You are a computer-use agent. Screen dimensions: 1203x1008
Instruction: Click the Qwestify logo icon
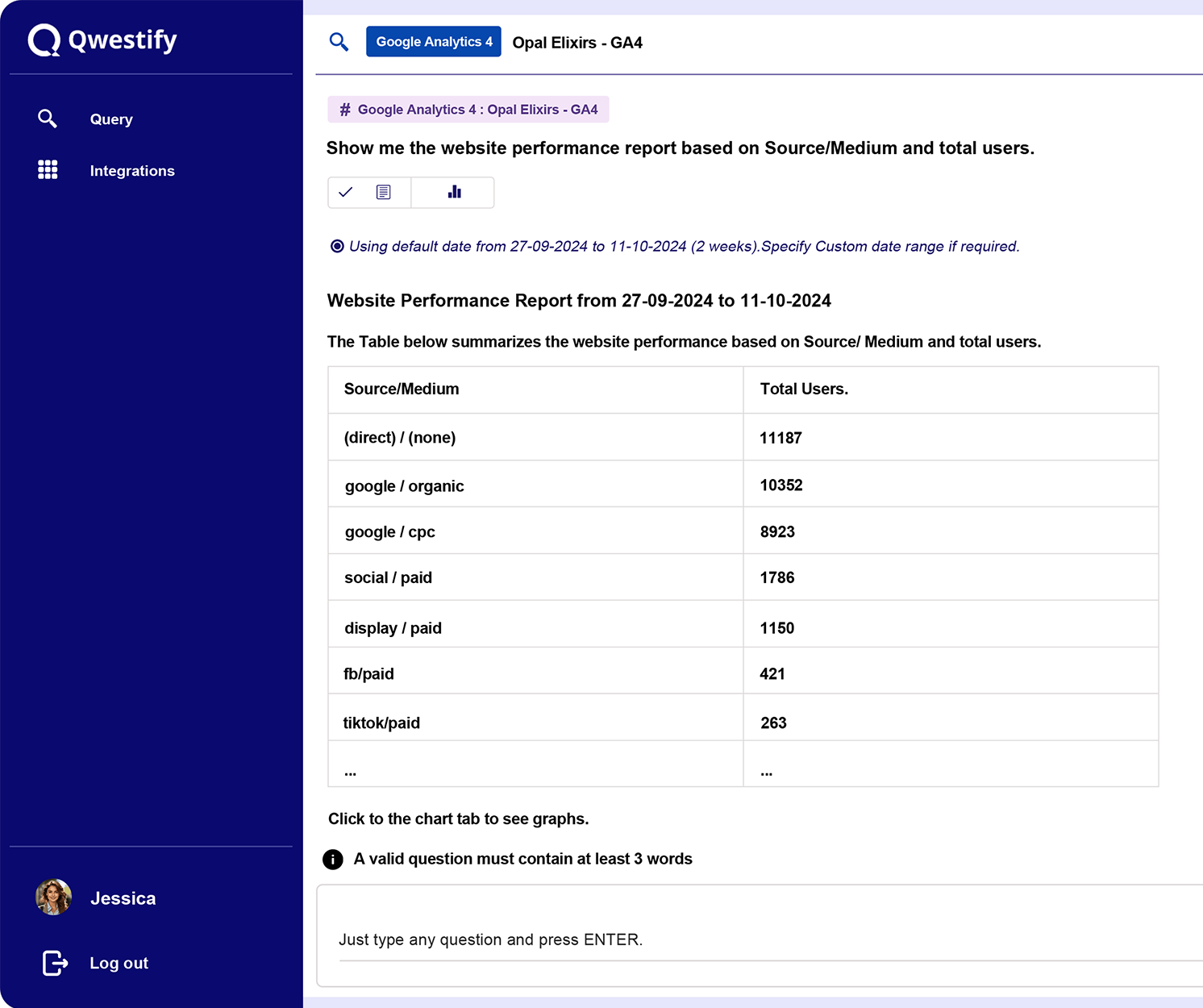coord(44,40)
